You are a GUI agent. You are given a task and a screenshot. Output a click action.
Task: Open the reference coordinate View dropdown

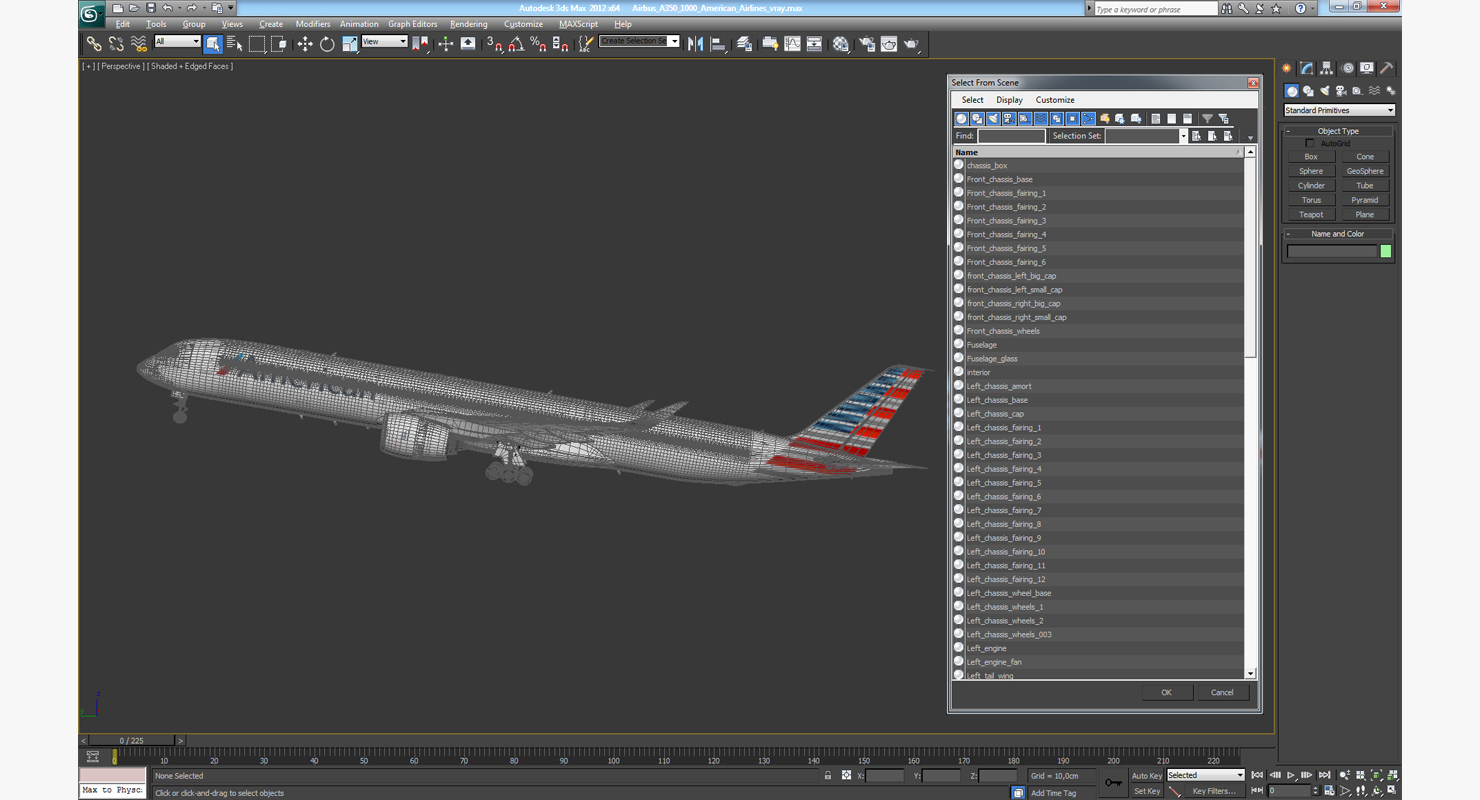(x=384, y=42)
